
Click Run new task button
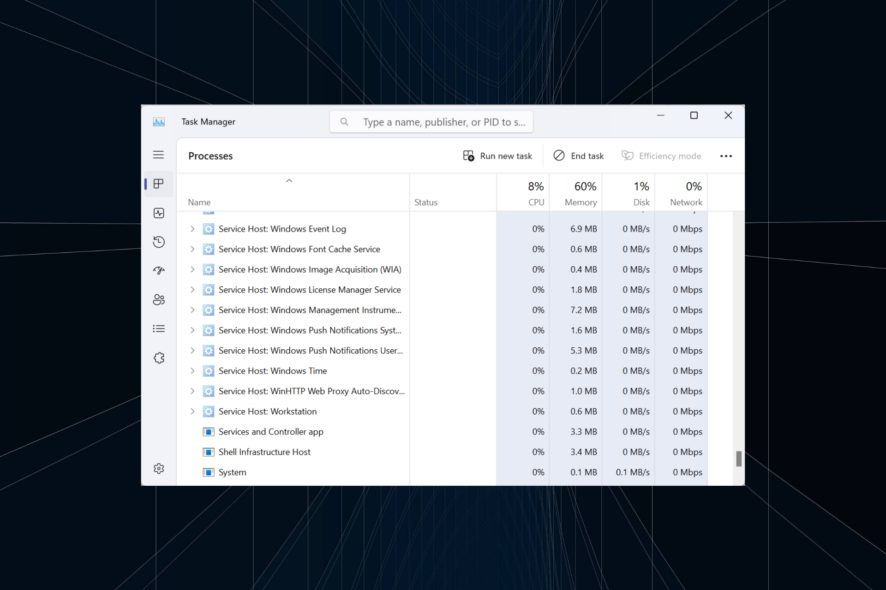point(497,156)
